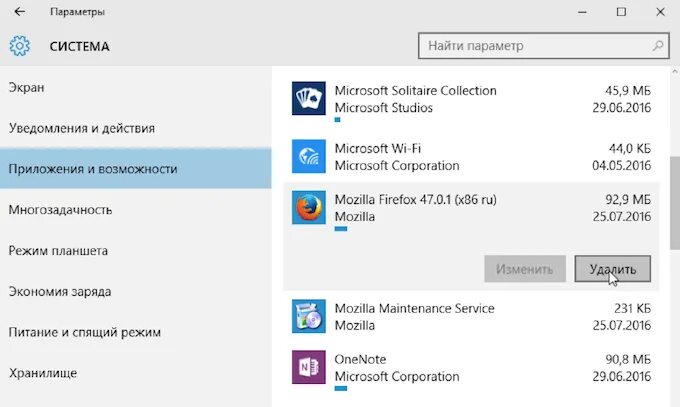Open the Хранилище section
Screen dimensions: 680x407
pyautogui.click(x=43, y=373)
